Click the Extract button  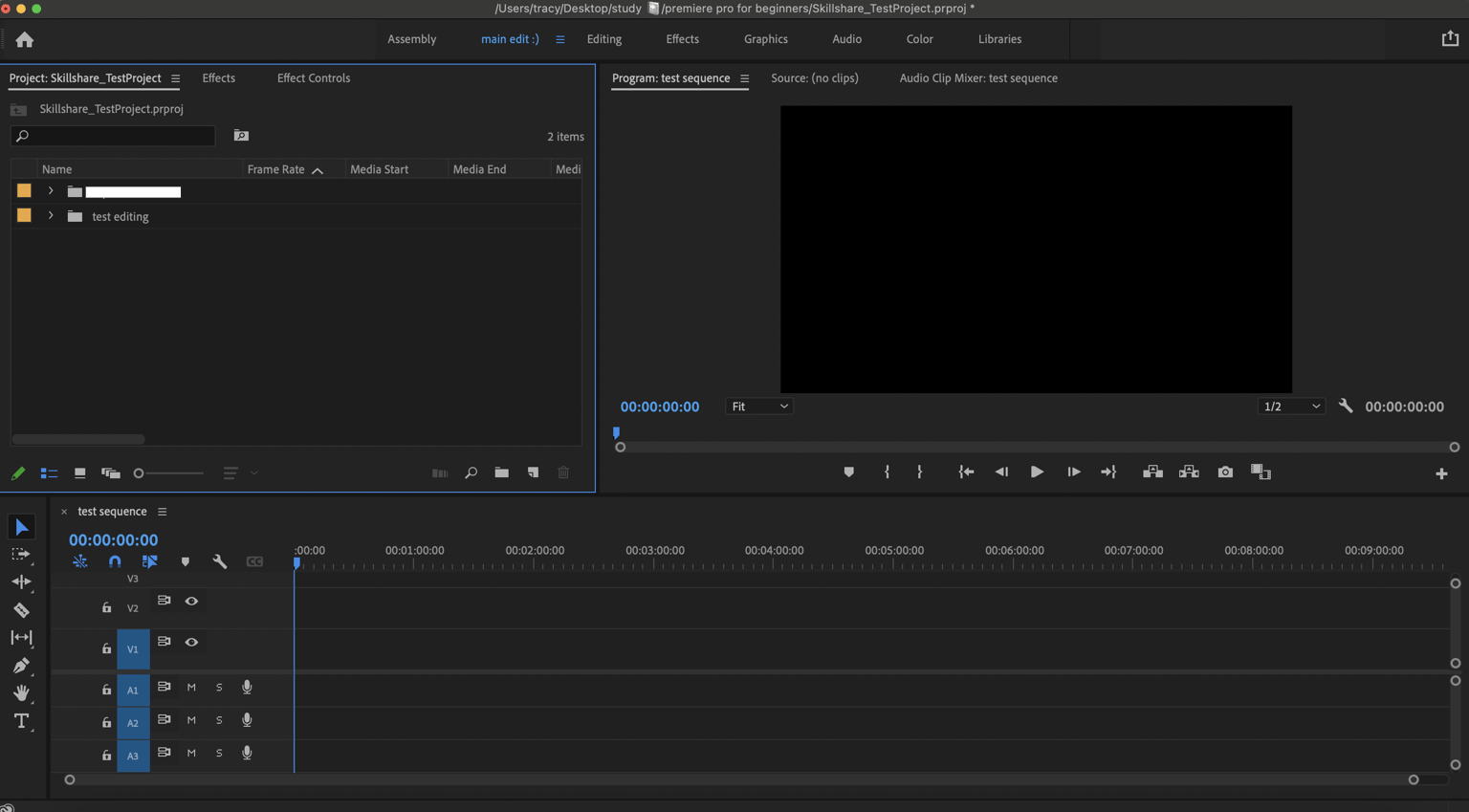click(x=1189, y=472)
